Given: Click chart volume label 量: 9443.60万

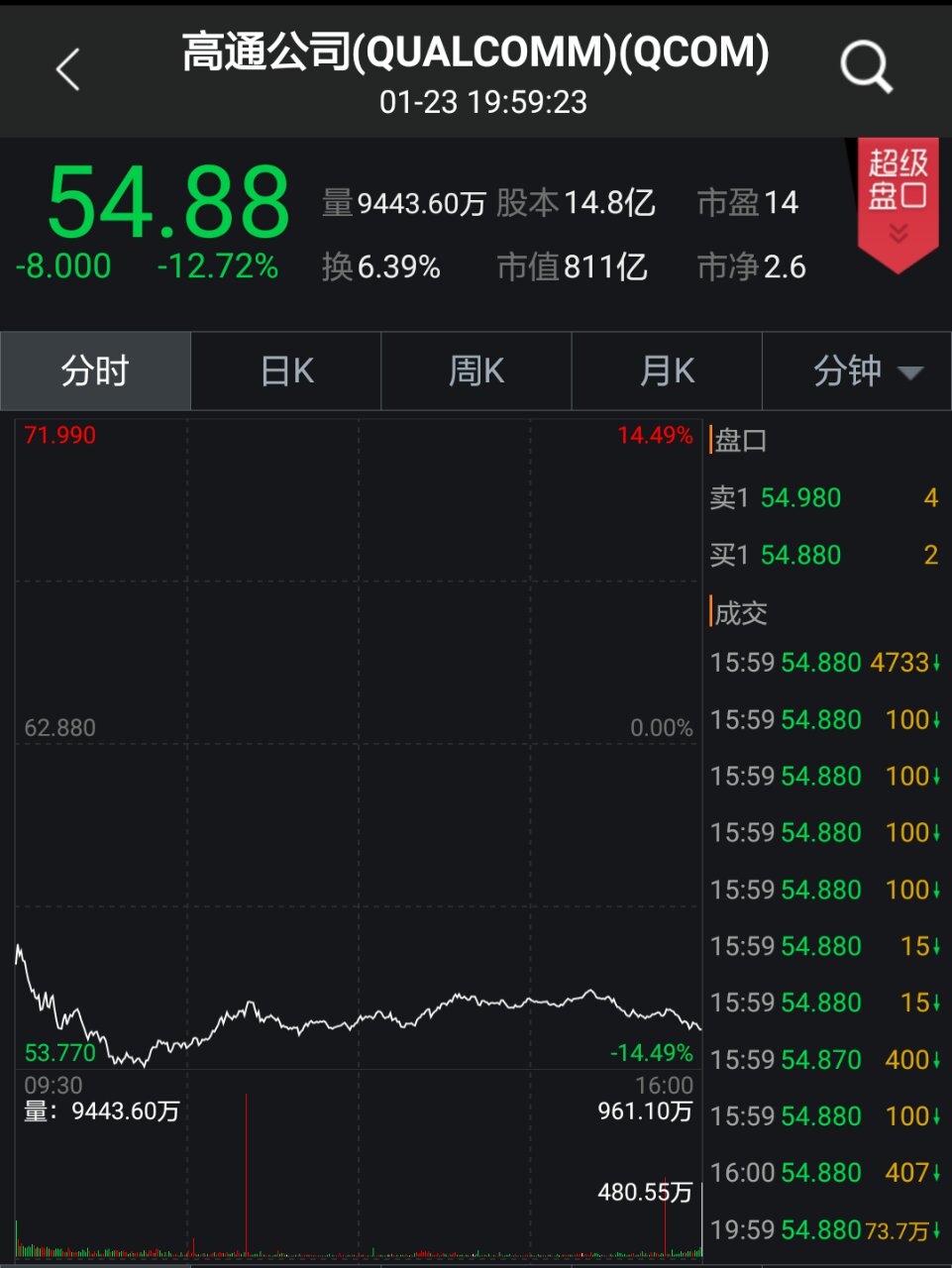Looking at the screenshot, I should click(x=101, y=1111).
